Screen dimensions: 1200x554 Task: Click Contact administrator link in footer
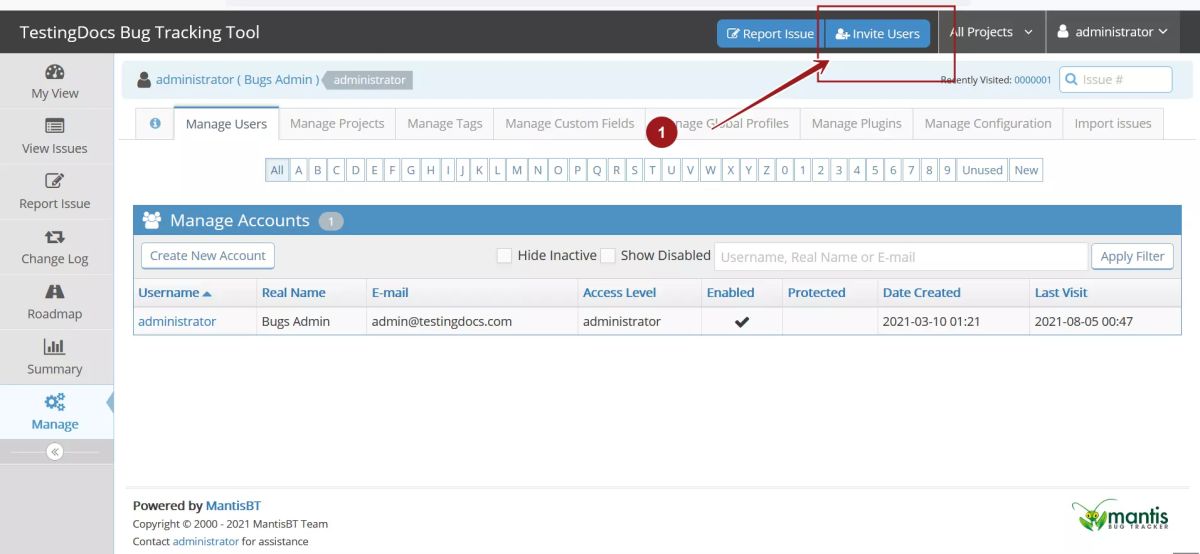(206, 542)
